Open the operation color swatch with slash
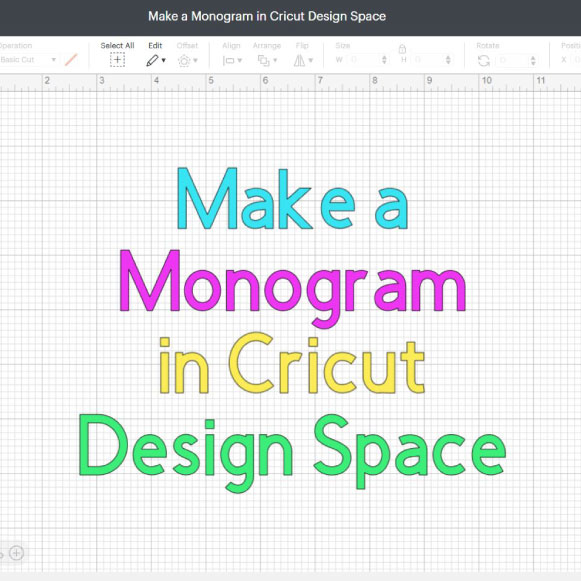 tap(71, 60)
